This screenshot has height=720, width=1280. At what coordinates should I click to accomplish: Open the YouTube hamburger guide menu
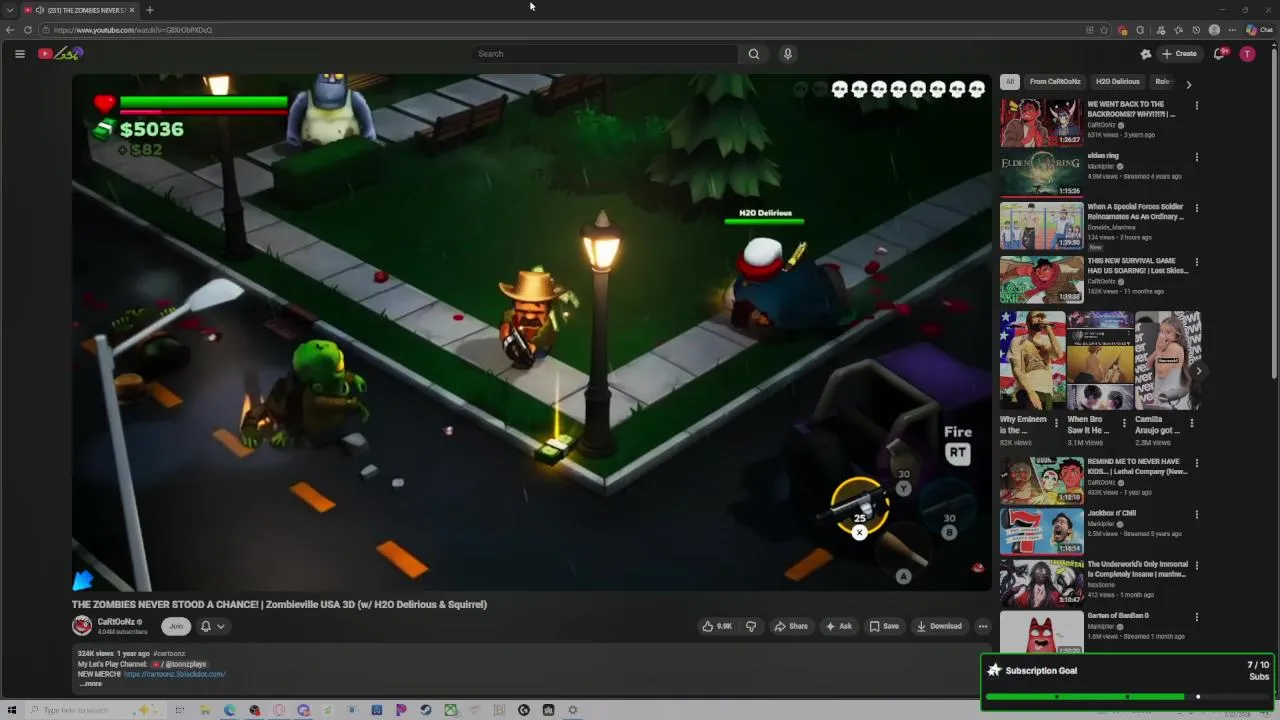pos(19,54)
